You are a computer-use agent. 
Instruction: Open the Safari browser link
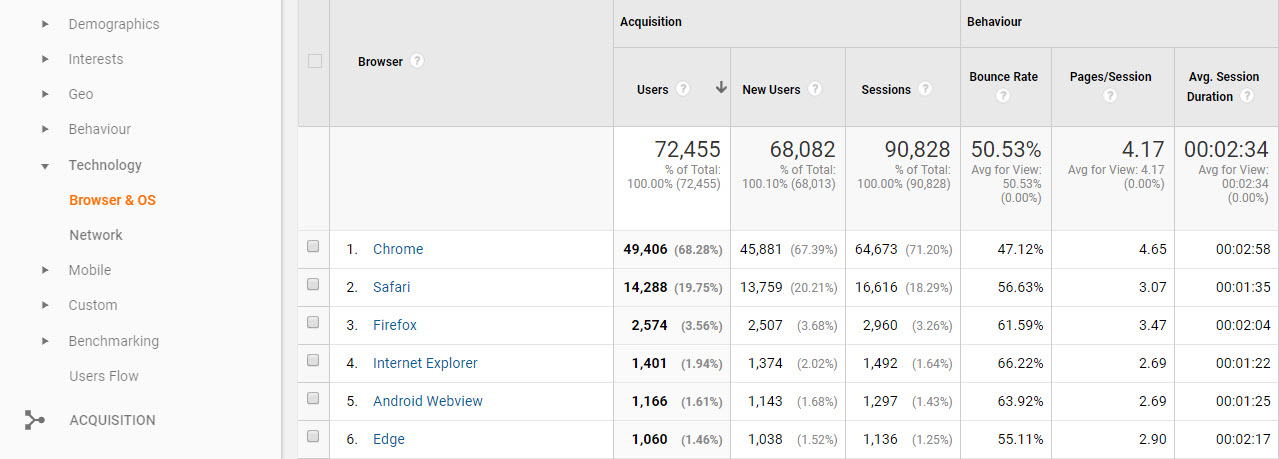tap(392, 287)
